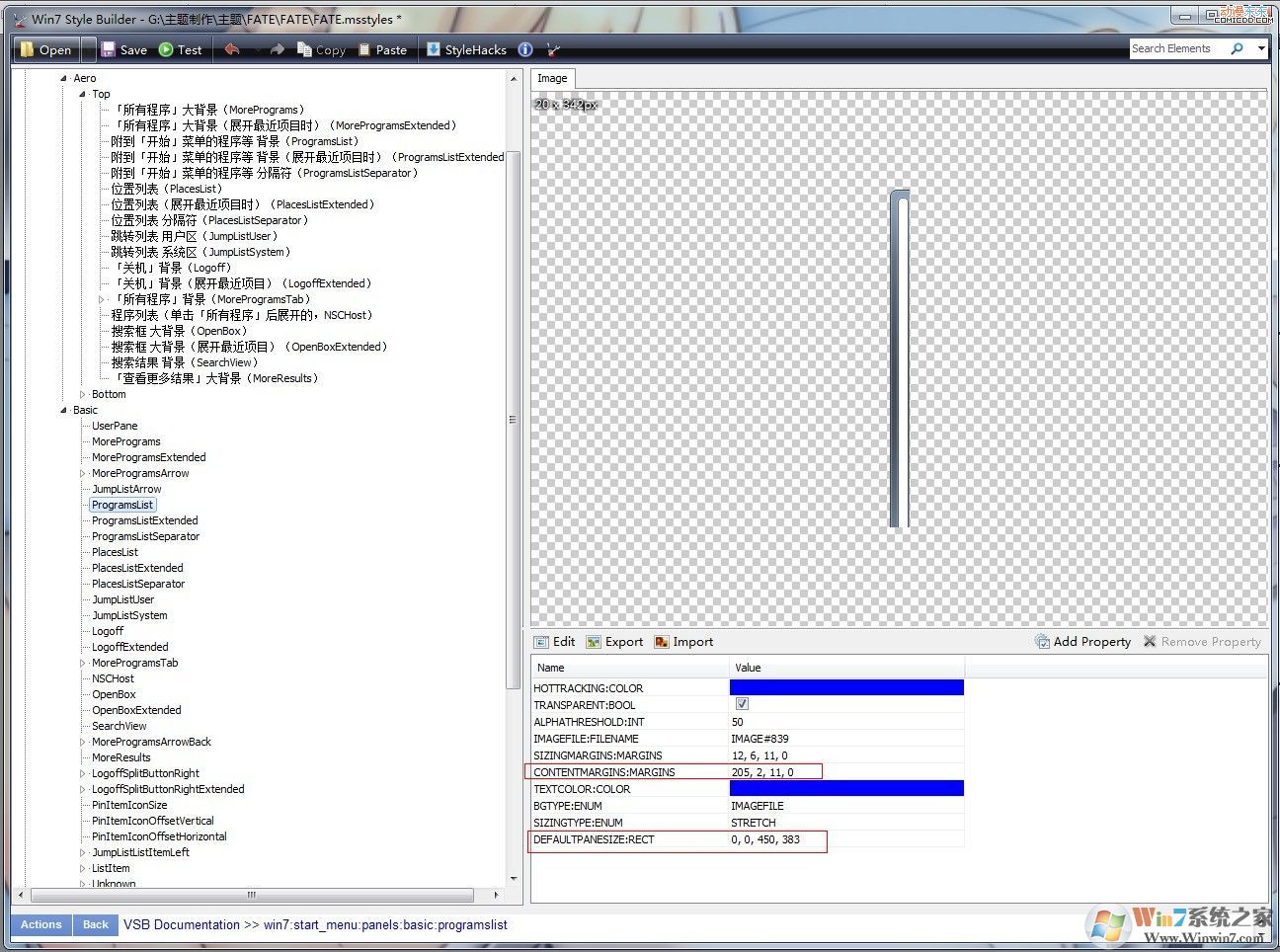1280x952 pixels.
Task: Open the StyleHacks panel
Action: [466, 48]
